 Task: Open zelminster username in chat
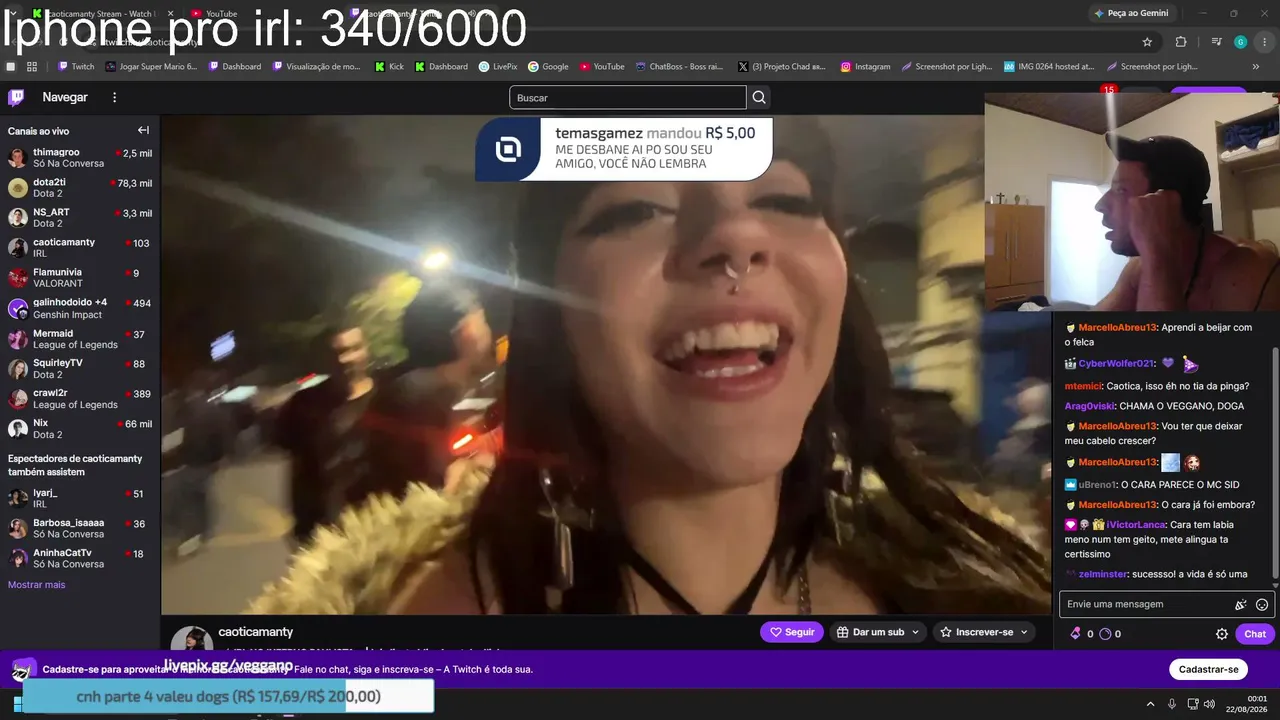click(1103, 574)
